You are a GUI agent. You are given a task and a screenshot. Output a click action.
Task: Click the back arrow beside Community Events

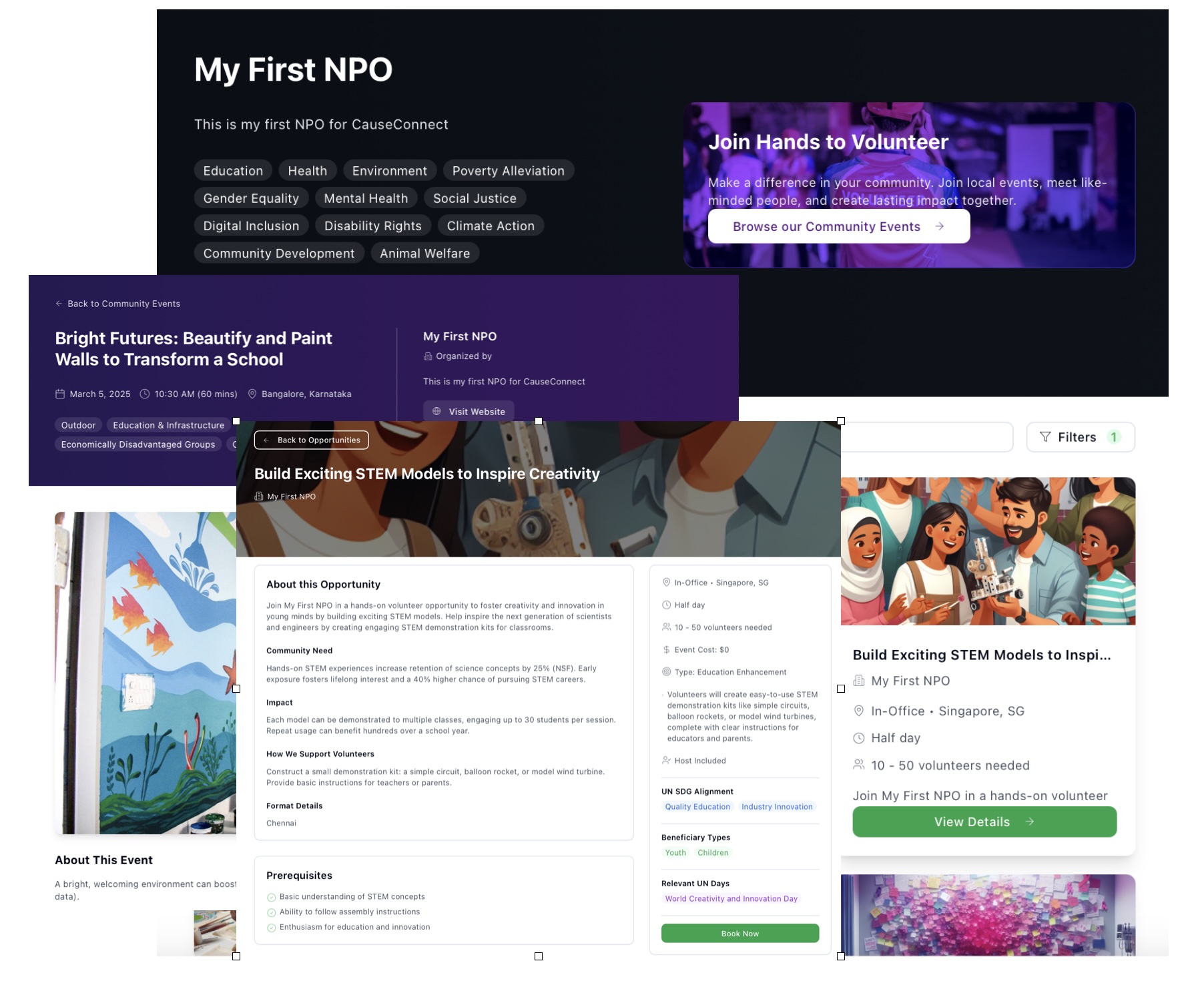pos(59,304)
